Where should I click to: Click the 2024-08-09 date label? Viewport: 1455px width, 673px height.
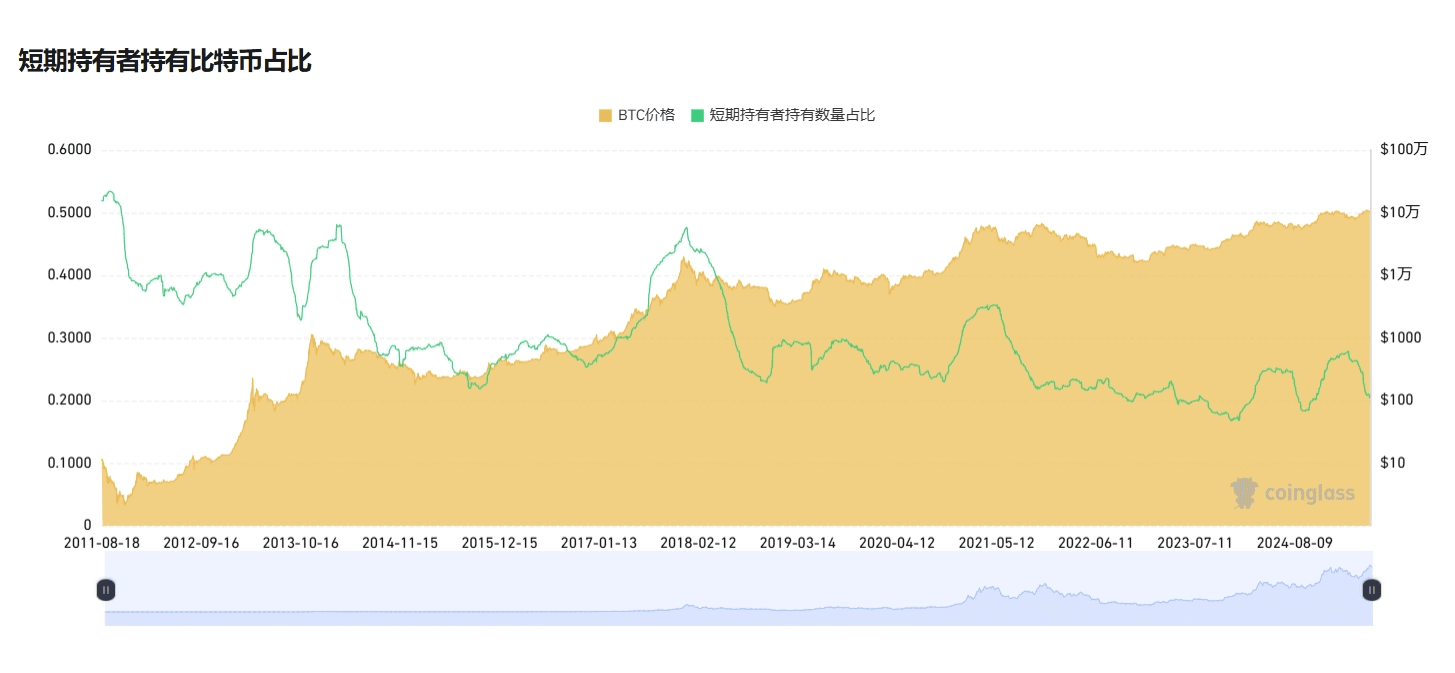1295,543
